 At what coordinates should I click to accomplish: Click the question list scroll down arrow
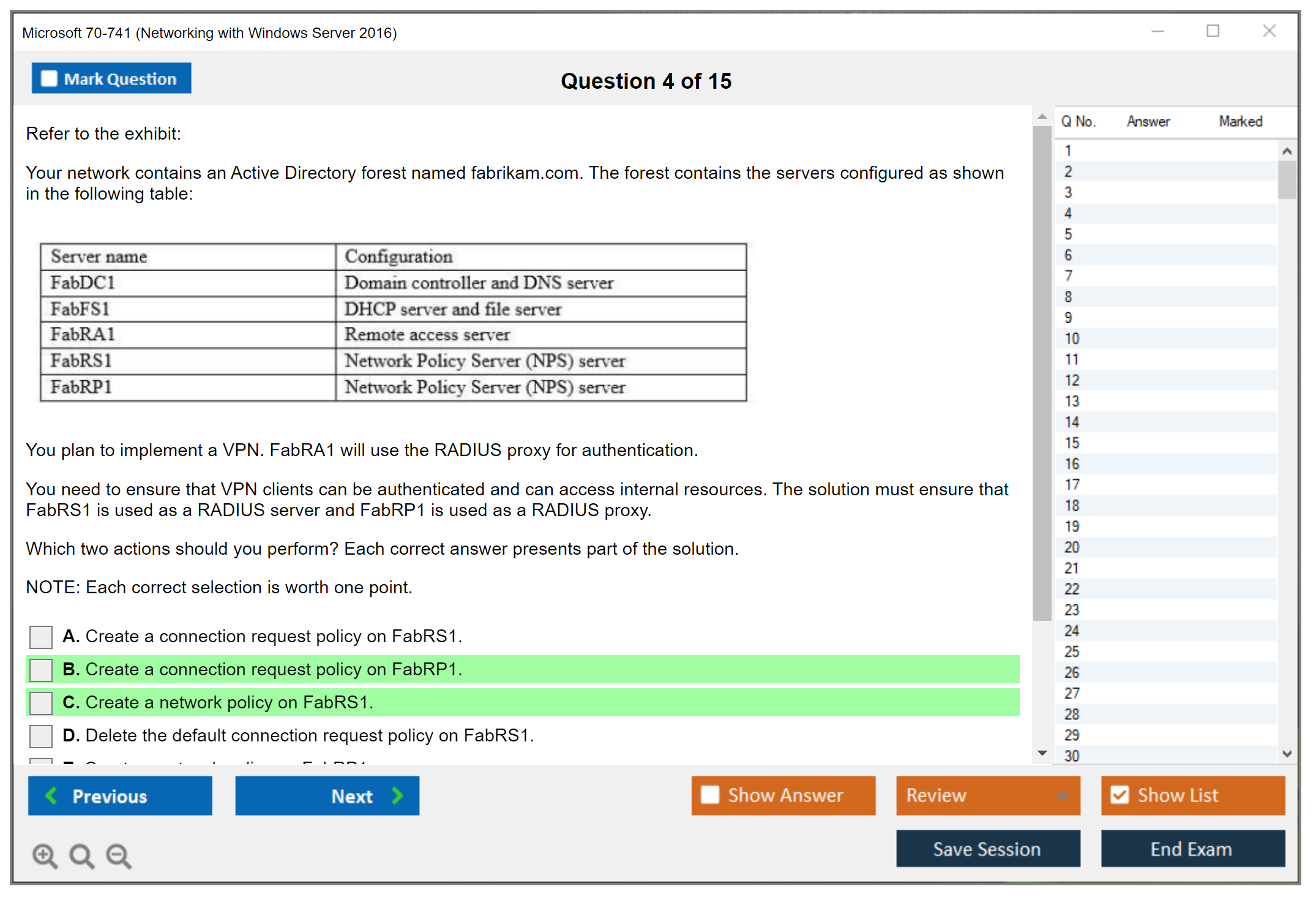1287,754
